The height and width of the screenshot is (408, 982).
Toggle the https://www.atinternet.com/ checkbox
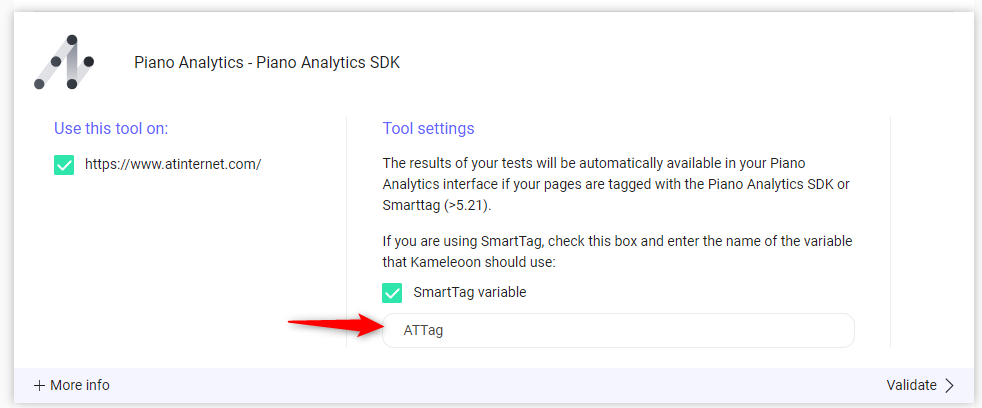tap(64, 164)
